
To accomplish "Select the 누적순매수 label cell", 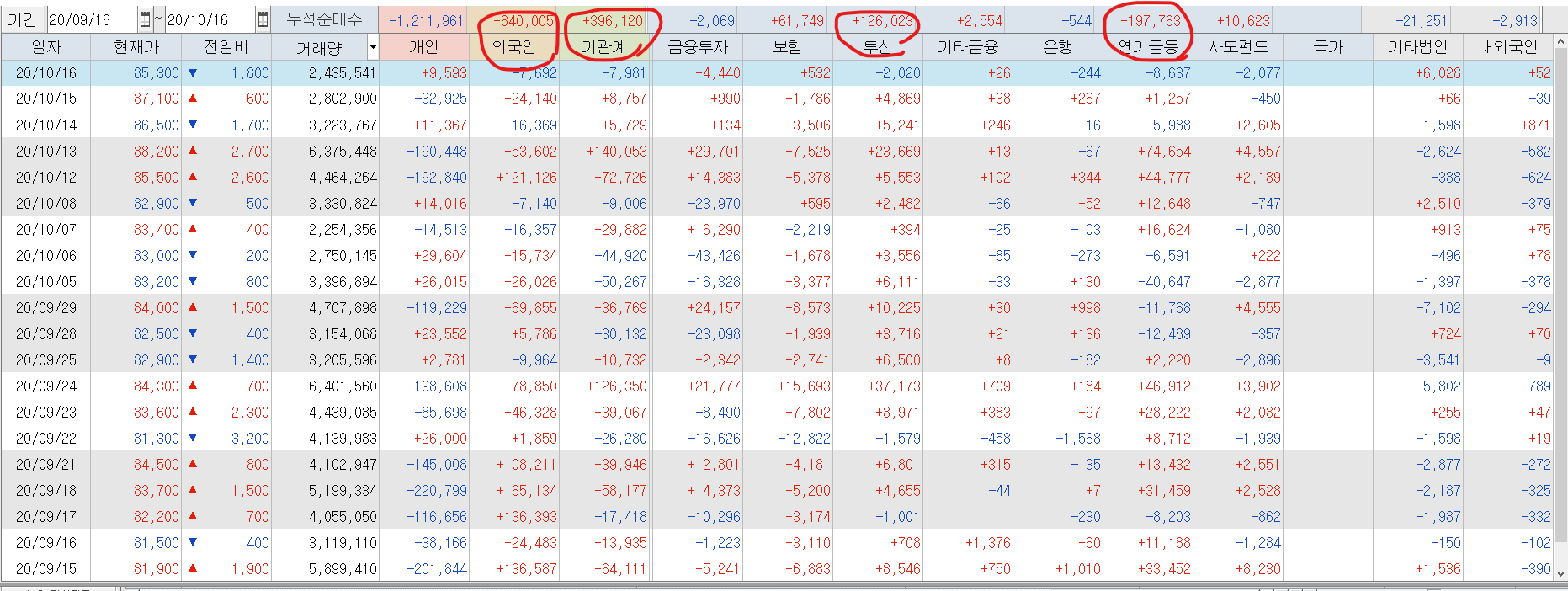I will (325, 19).
